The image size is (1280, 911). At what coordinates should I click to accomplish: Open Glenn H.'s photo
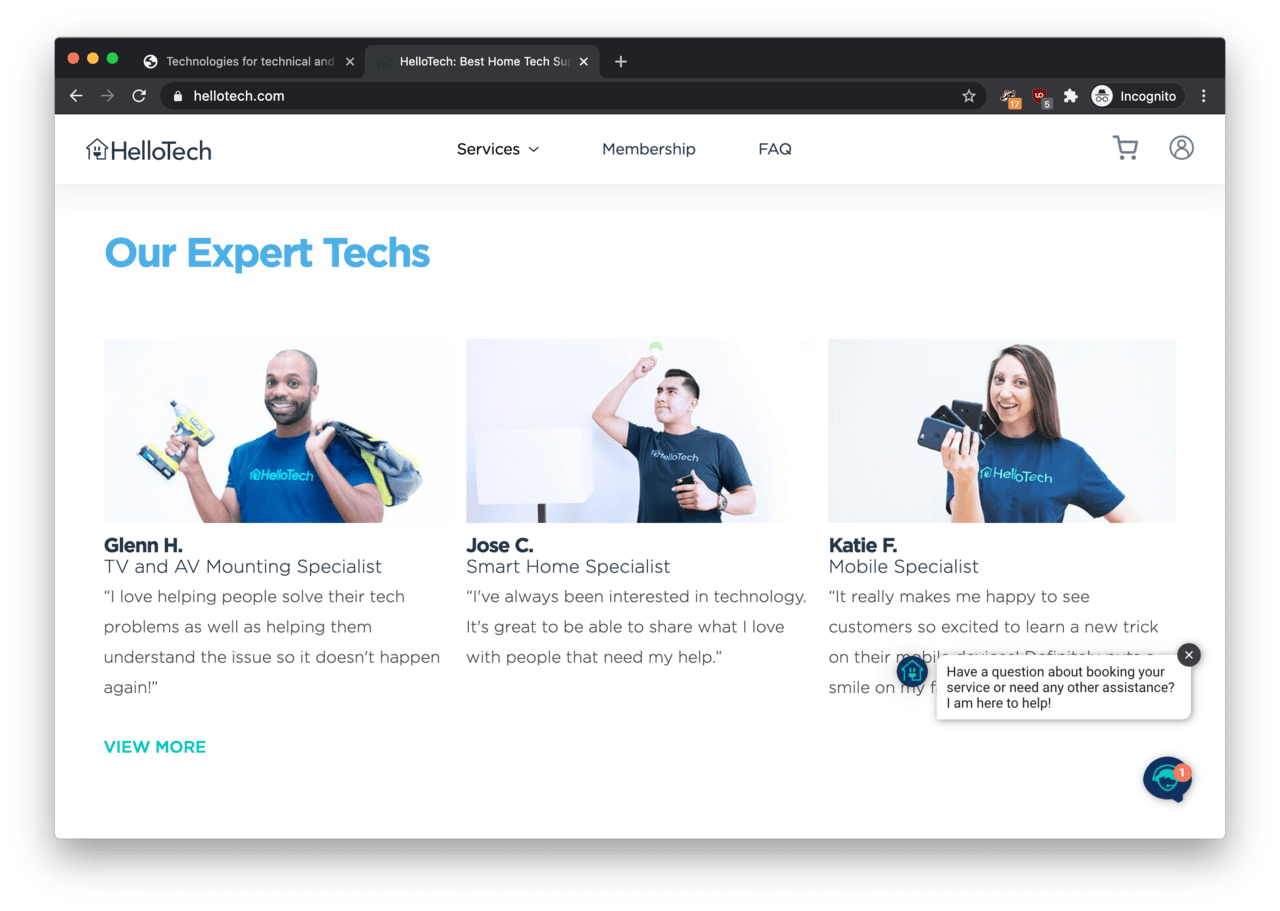pyautogui.click(x=277, y=431)
